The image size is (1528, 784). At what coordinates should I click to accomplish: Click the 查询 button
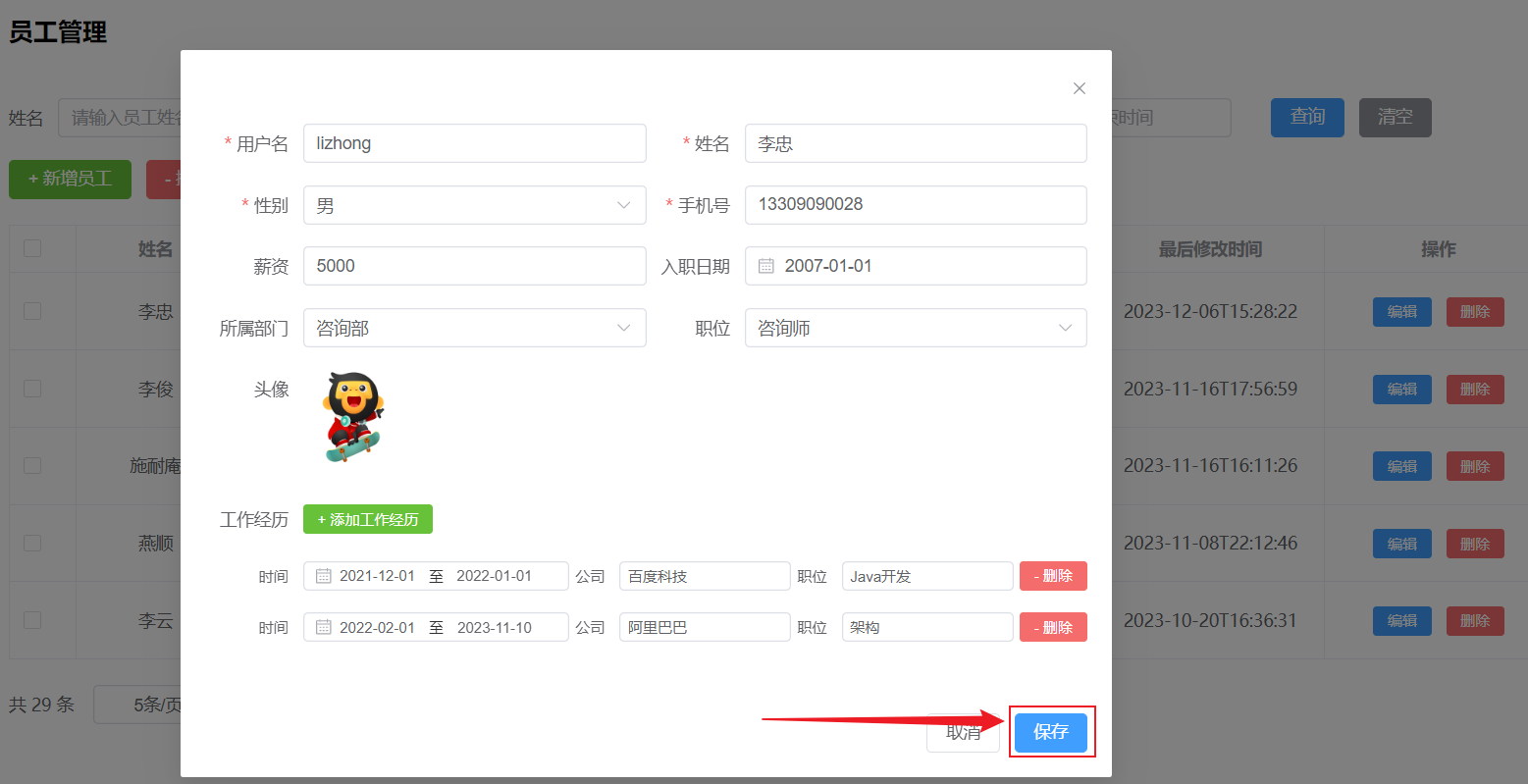click(x=1307, y=118)
